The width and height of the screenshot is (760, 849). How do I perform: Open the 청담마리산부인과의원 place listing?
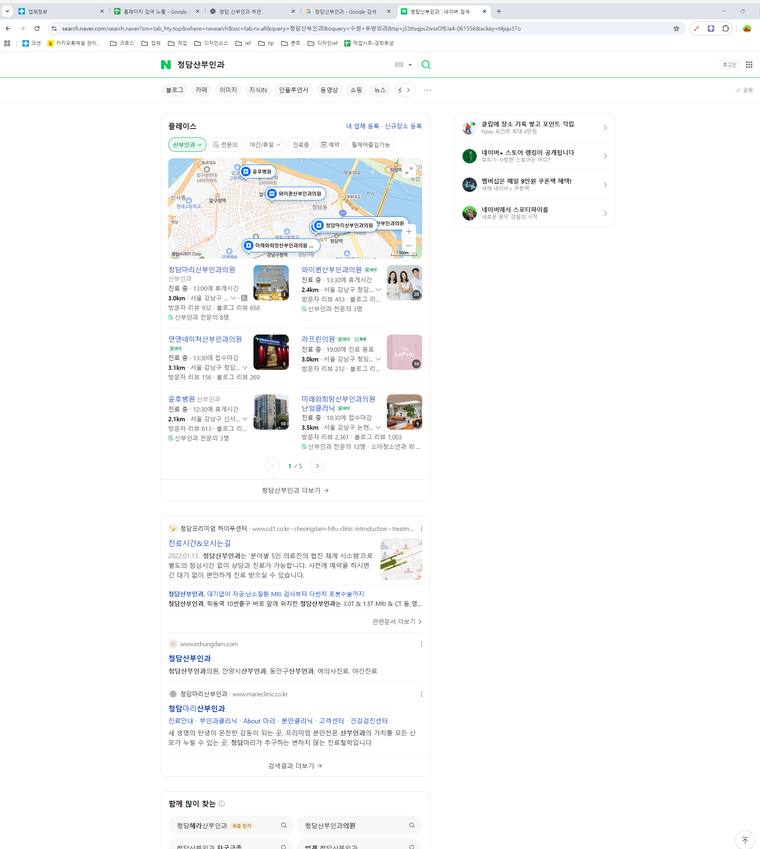202,270
